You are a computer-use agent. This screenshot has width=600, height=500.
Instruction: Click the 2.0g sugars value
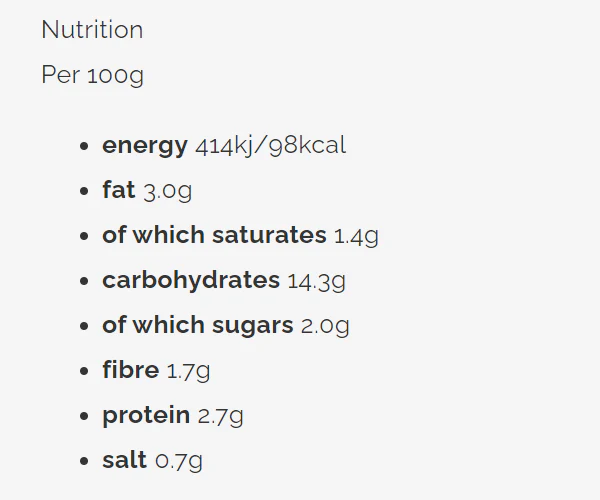pos(325,326)
